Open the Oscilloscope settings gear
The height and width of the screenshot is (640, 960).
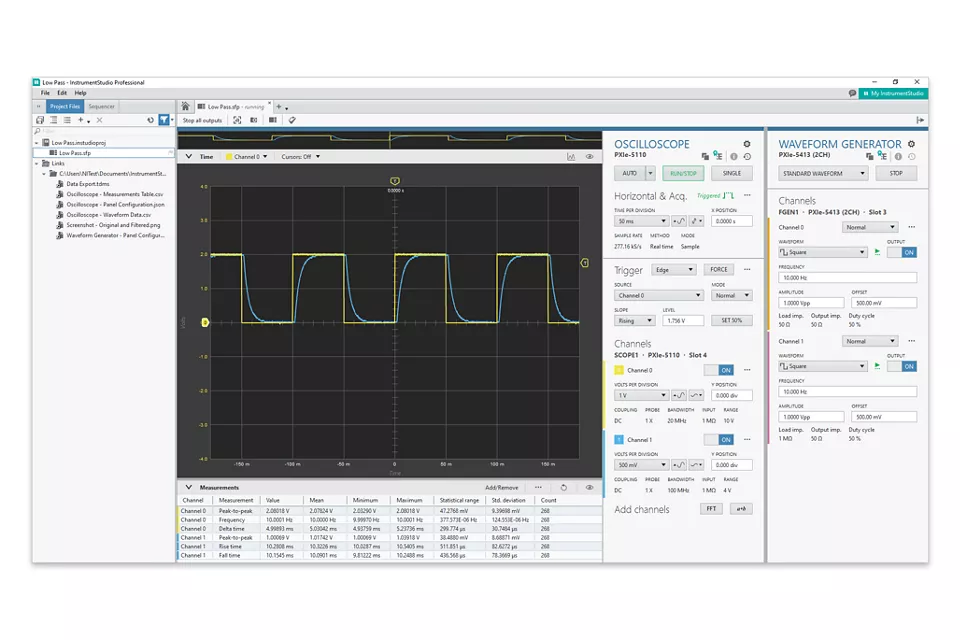[746, 144]
